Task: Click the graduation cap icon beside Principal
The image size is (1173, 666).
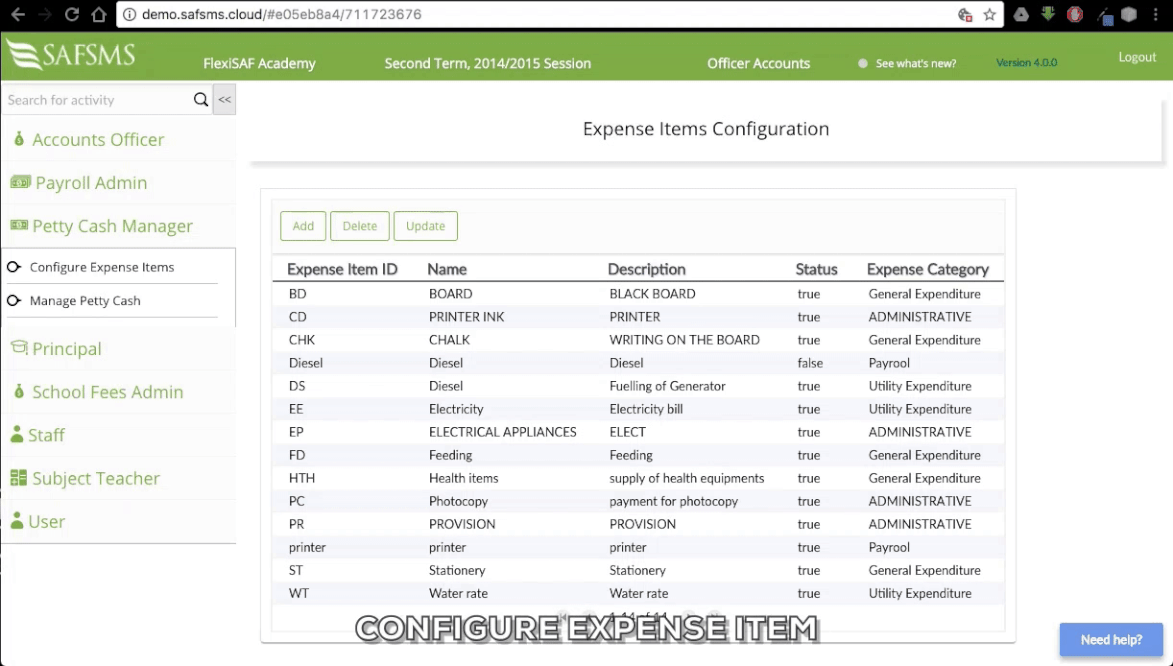Action: [19, 347]
